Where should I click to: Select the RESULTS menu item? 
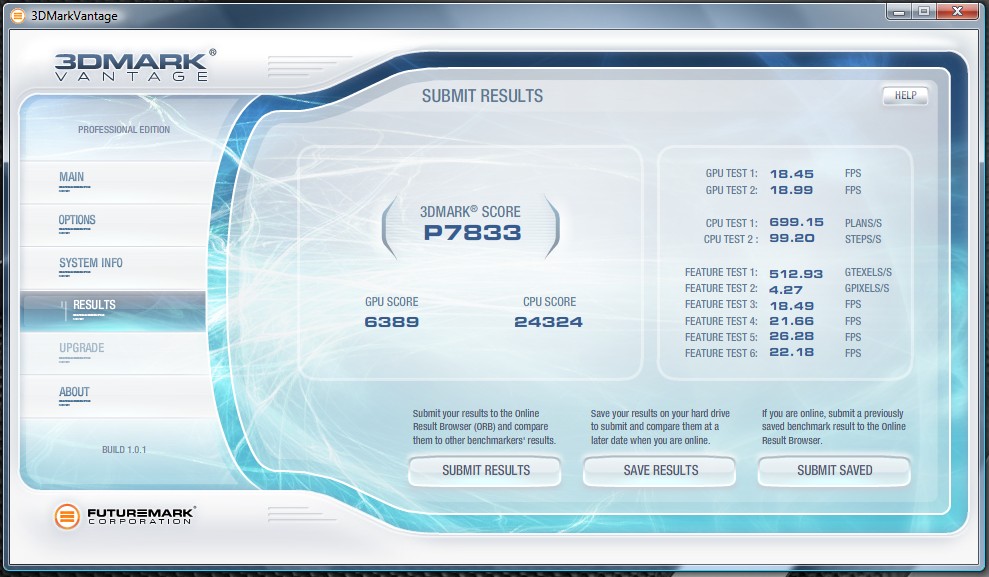[x=114, y=311]
